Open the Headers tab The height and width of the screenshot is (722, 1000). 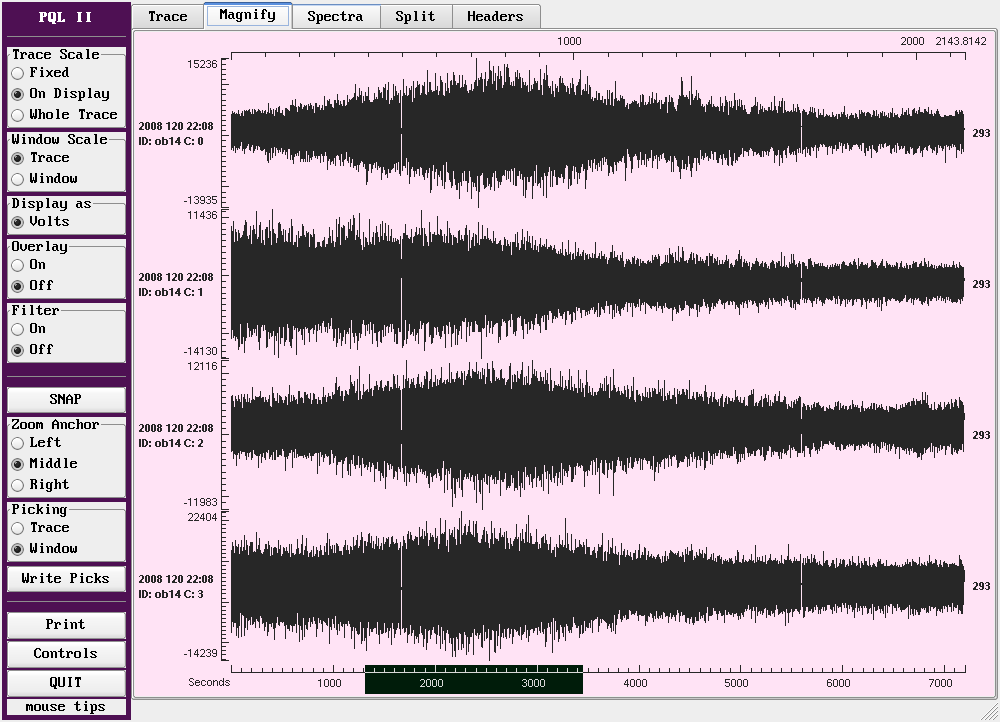click(x=495, y=16)
